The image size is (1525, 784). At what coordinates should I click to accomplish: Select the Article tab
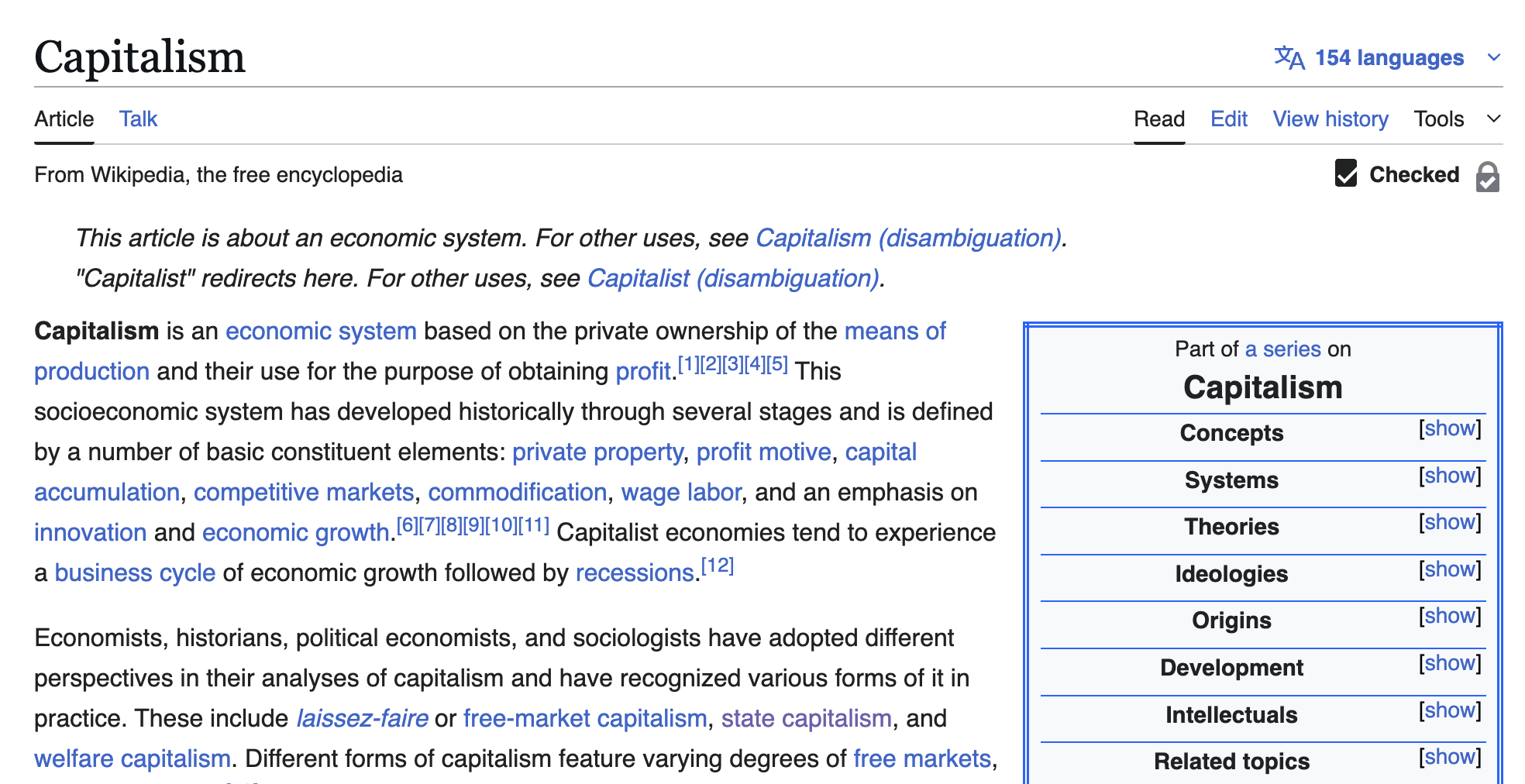64,119
